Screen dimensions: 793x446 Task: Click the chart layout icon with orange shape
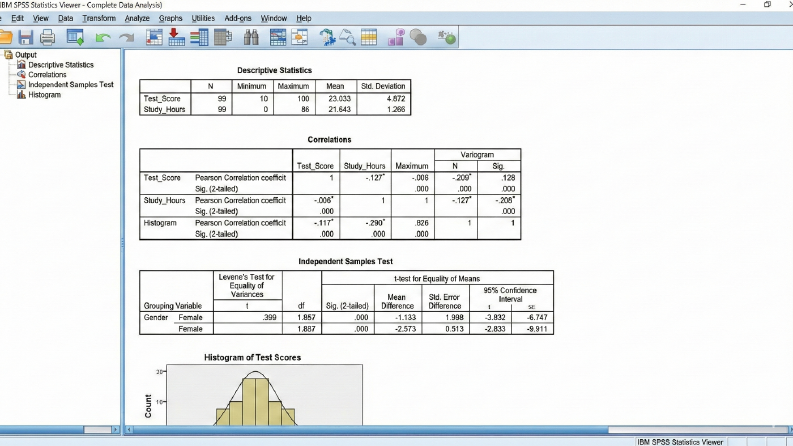click(x=299, y=37)
